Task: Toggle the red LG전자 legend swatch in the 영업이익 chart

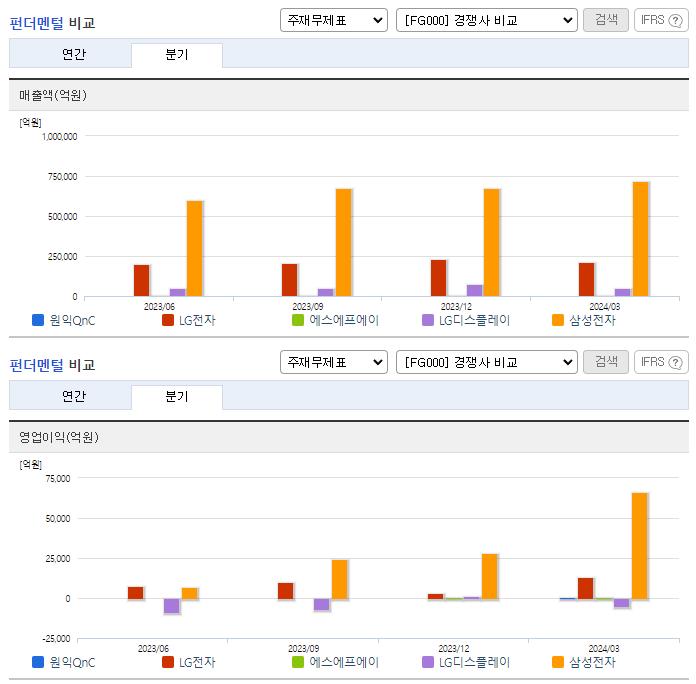Action: [168, 662]
